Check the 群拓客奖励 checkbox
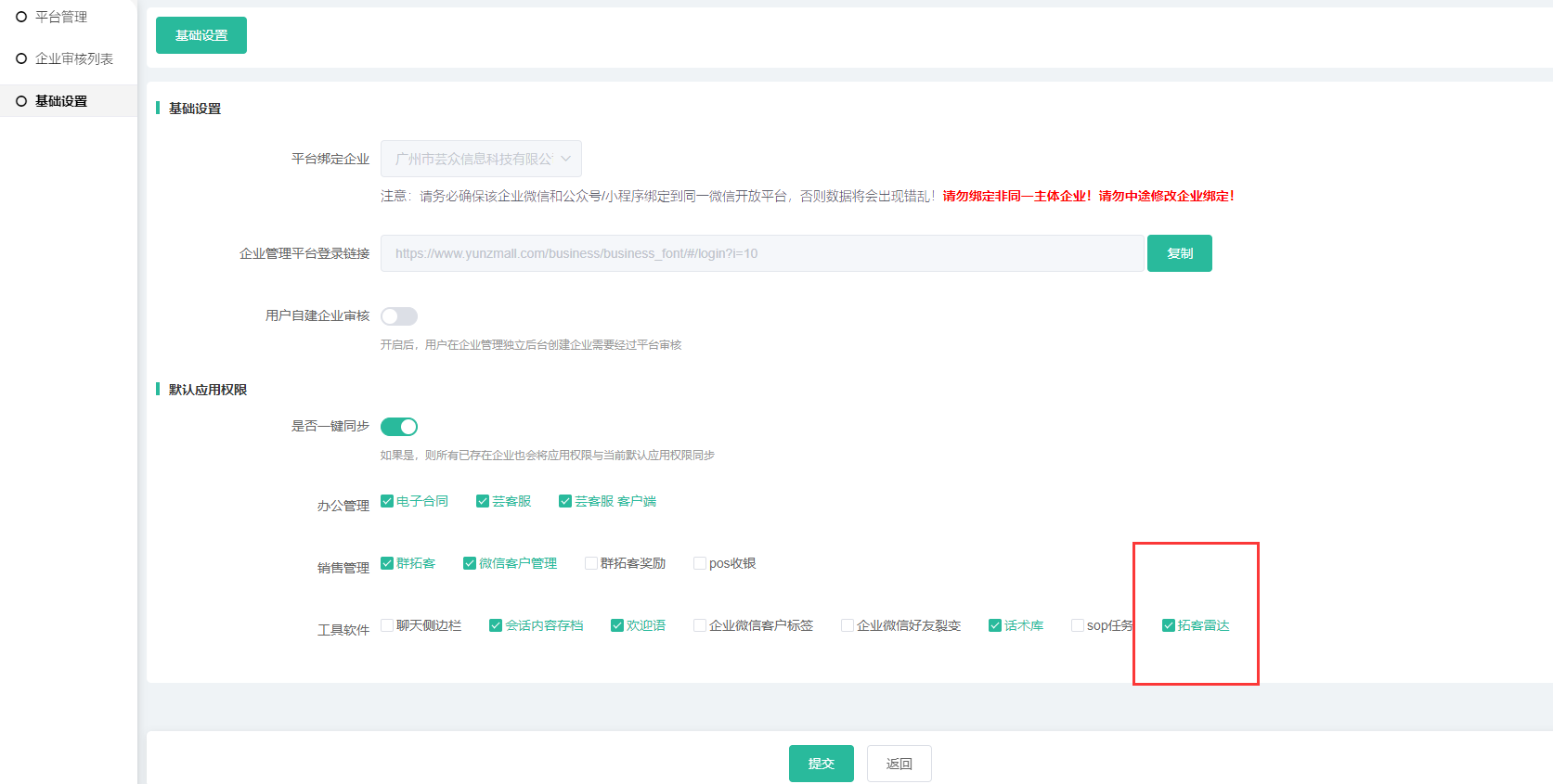1553x784 pixels. tap(591, 563)
